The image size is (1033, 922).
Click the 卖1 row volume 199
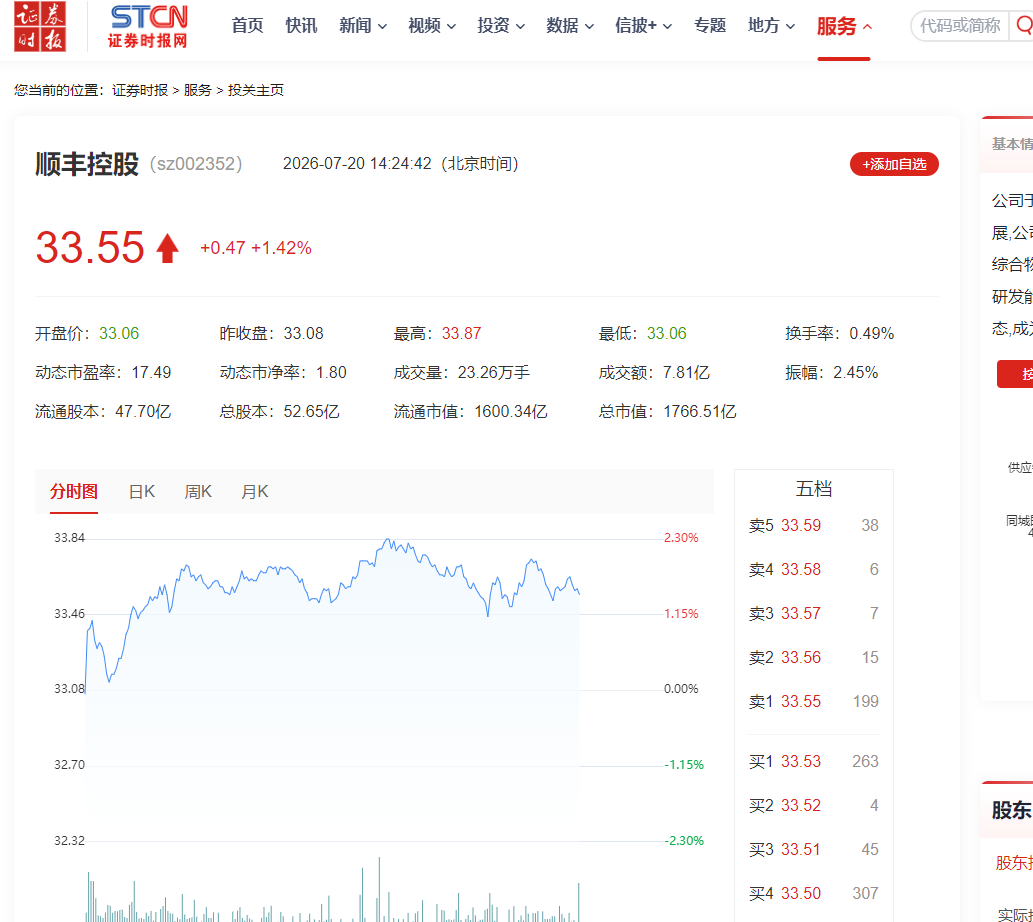tap(866, 702)
